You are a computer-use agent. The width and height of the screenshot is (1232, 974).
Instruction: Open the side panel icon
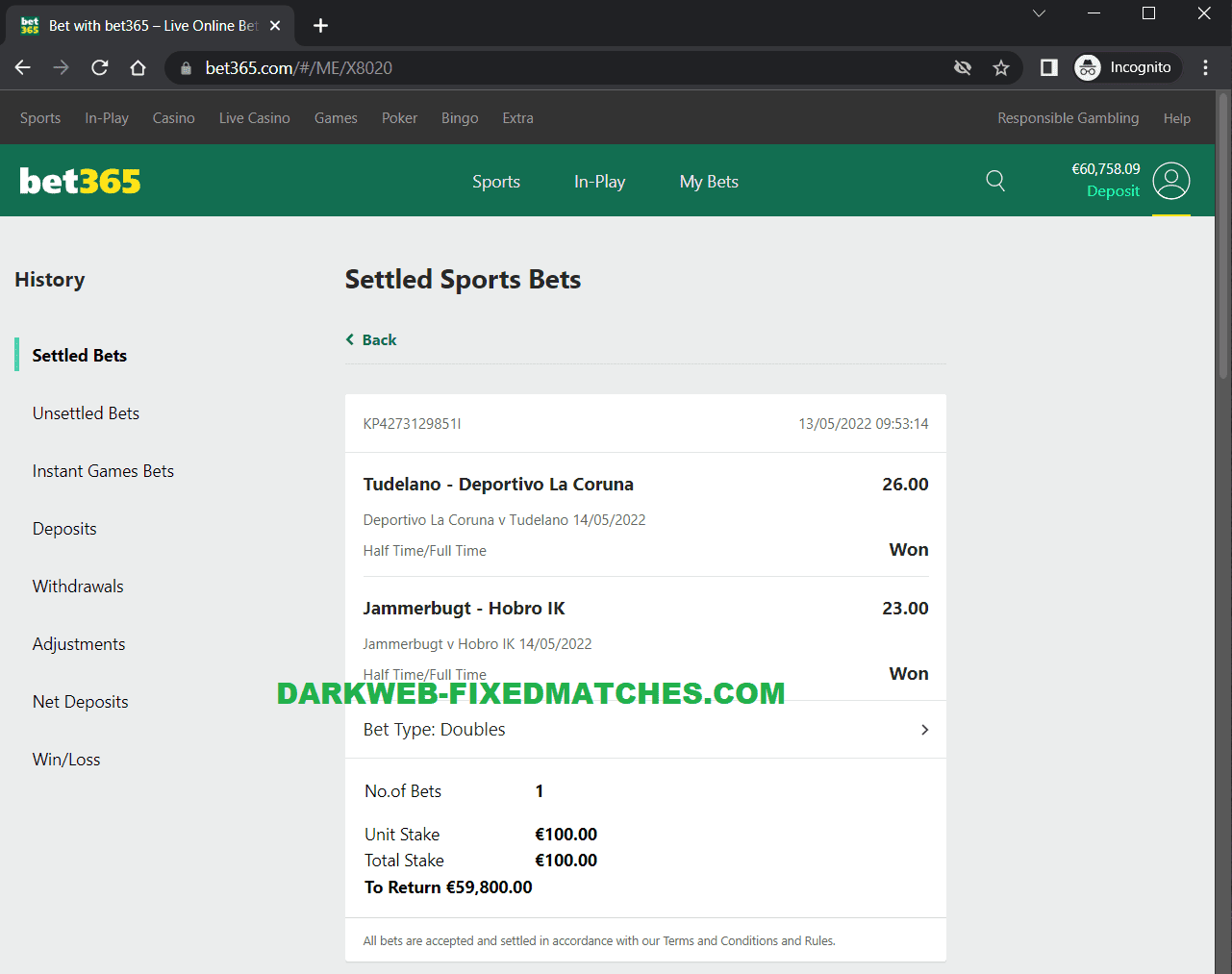tap(1049, 67)
